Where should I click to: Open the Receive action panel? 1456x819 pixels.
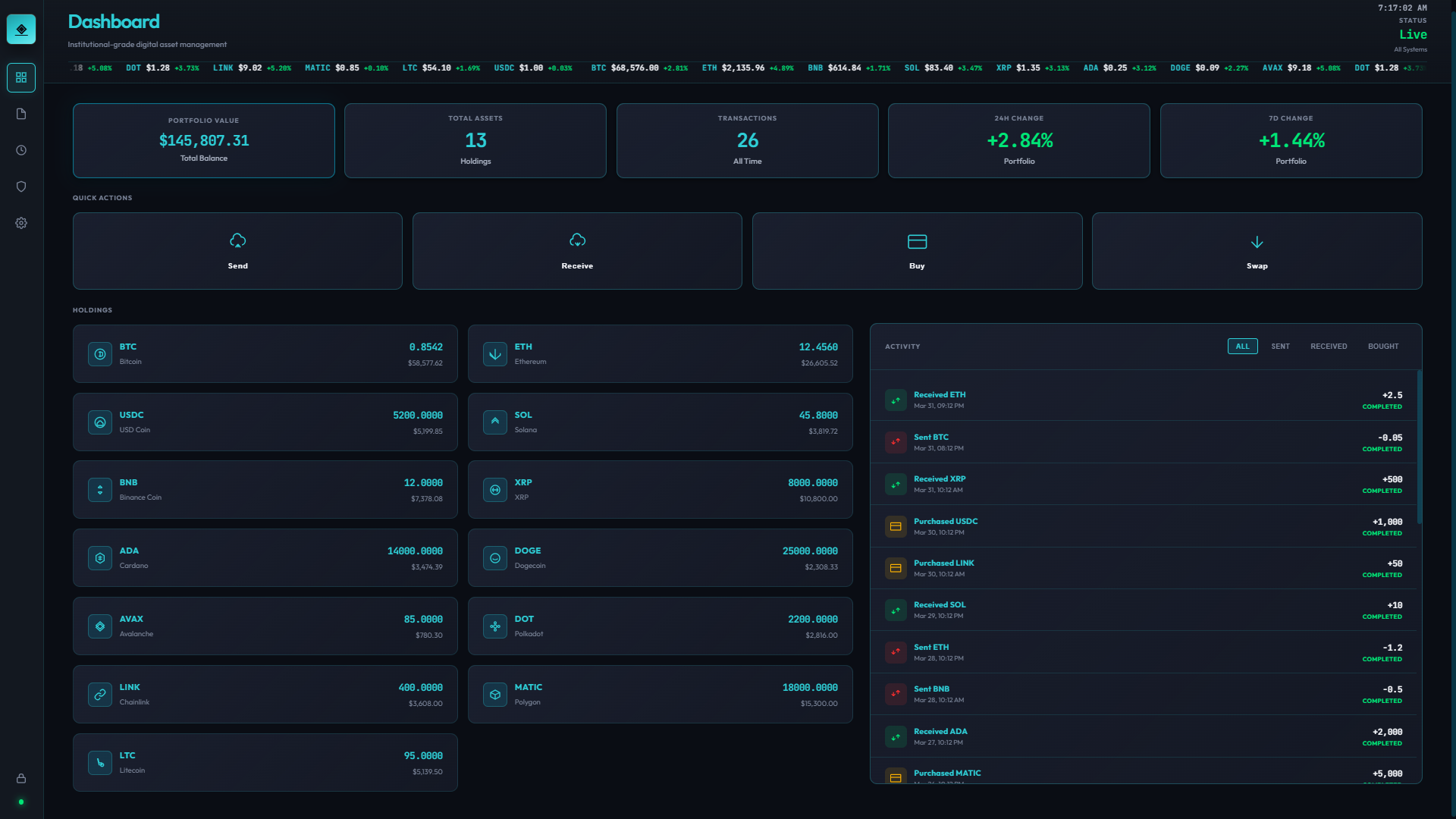pos(577,251)
